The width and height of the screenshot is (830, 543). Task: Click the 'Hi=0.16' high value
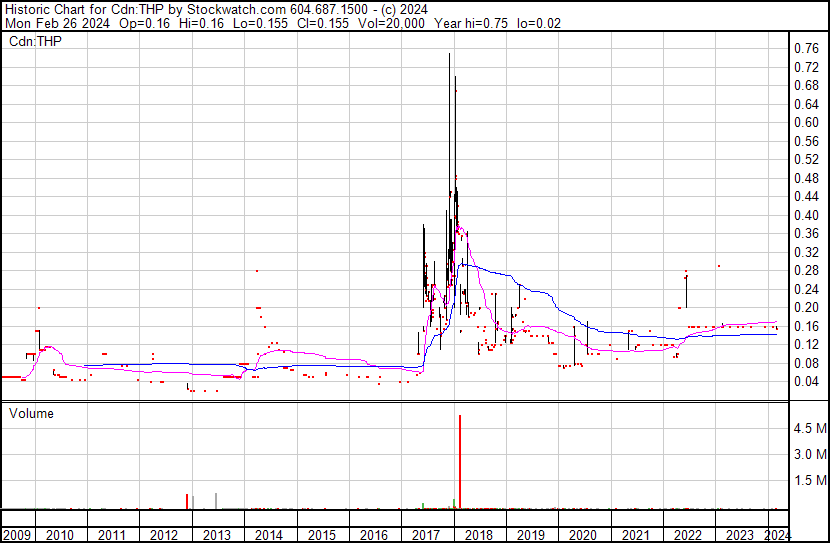pyautogui.click(x=201, y=23)
